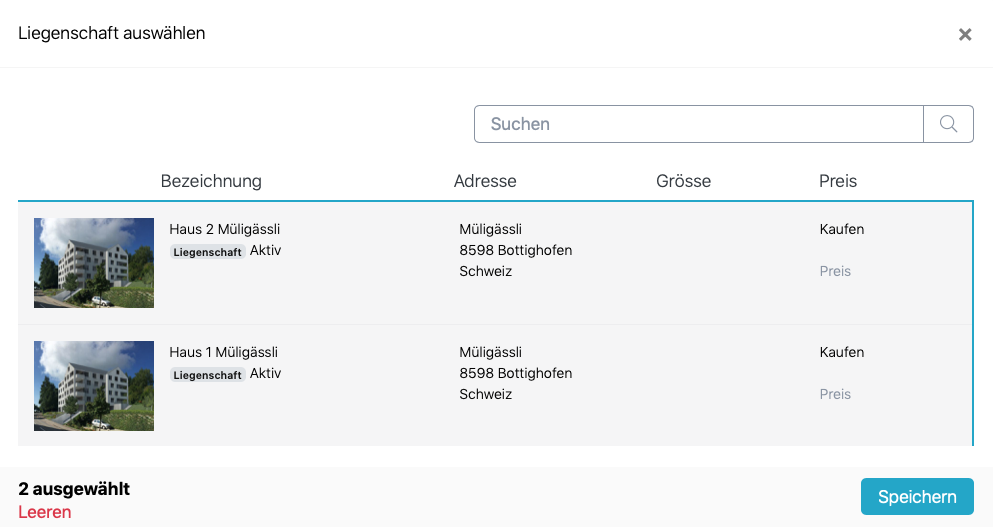This screenshot has width=993, height=527.
Task: Click the address of Haus 1 Müligässli
Action: point(515,373)
